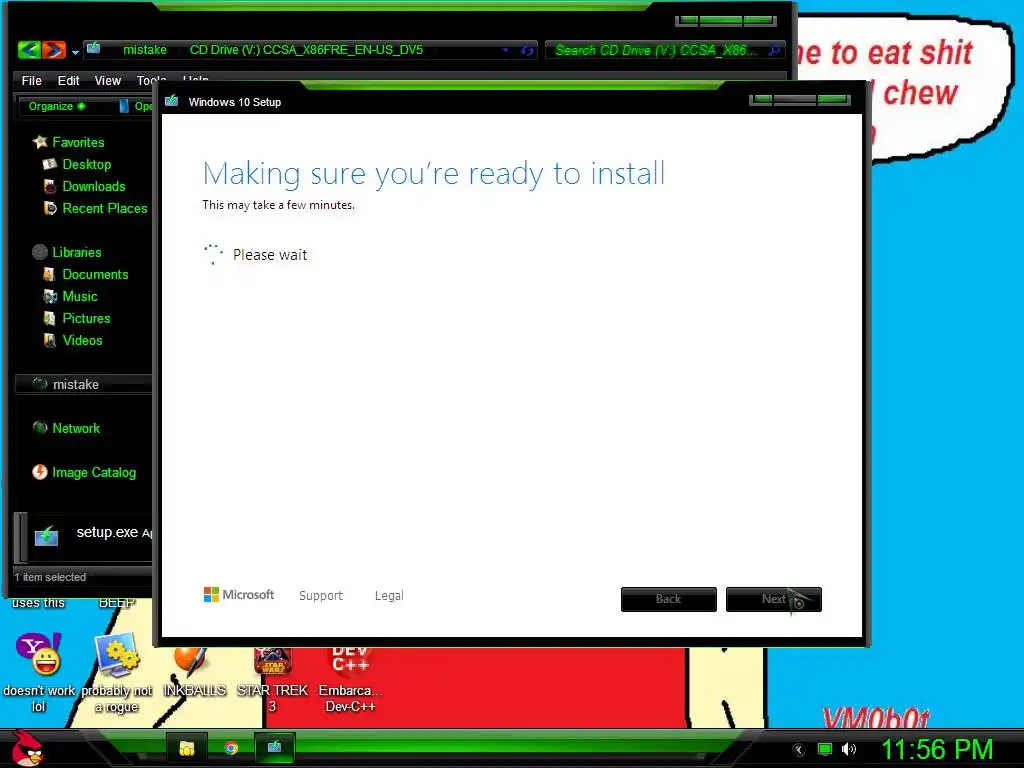Click the 'Please wait' progress spinner

click(x=213, y=255)
